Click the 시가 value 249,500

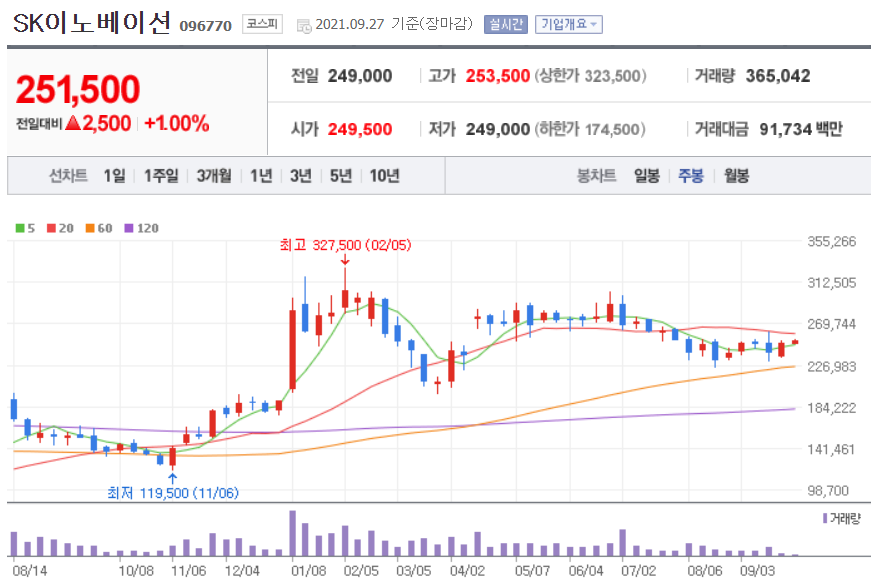[x=360, y=129]
